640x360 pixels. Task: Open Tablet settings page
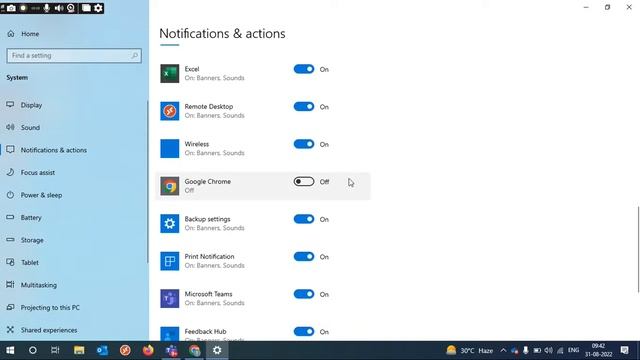73,262
